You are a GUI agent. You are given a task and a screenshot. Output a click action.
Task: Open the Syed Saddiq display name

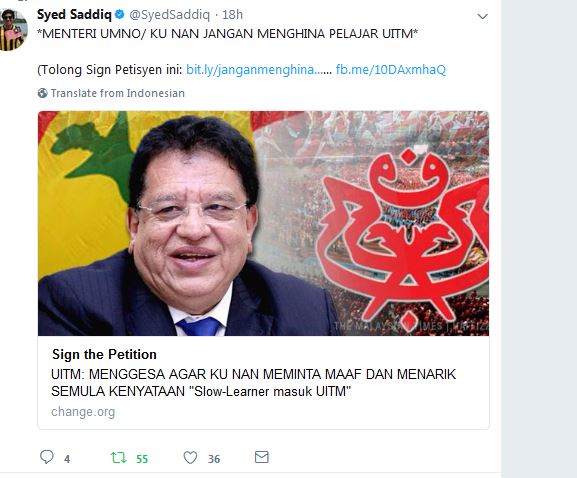pos(74,15)
